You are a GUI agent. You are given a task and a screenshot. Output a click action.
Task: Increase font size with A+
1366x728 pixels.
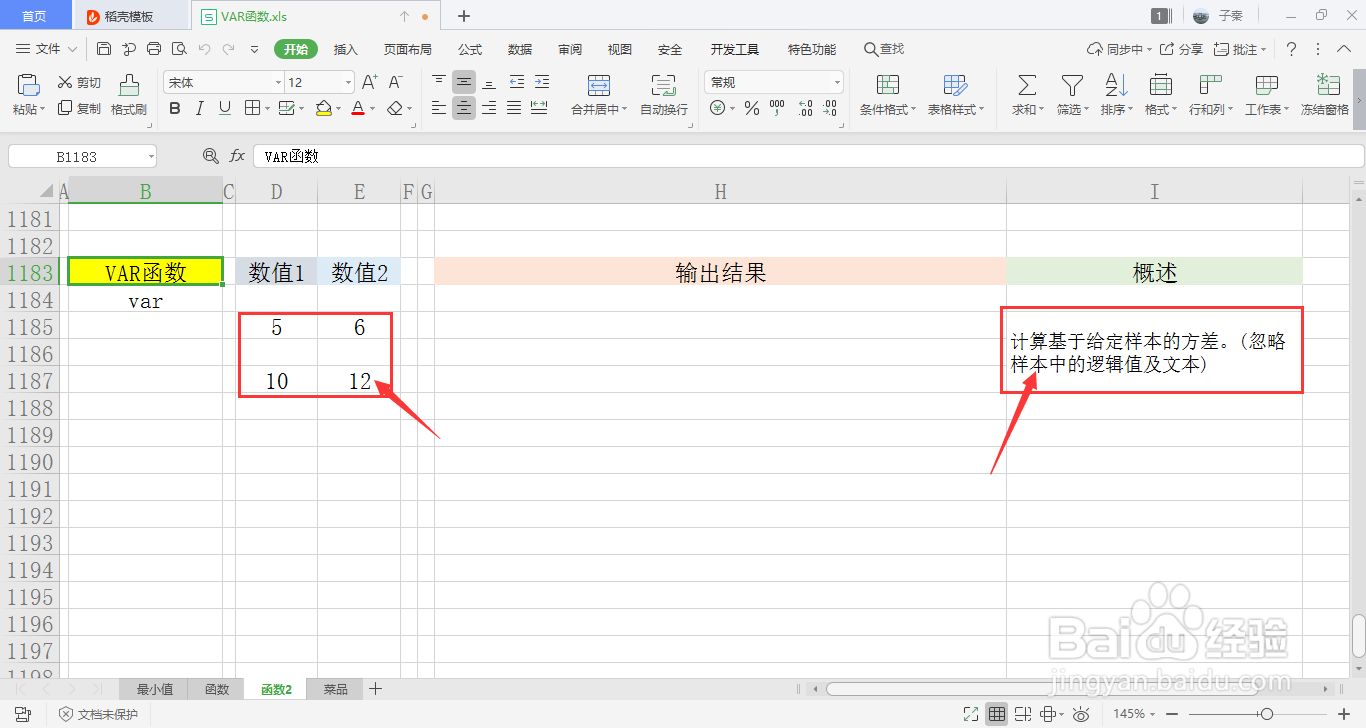coord(370,82)
